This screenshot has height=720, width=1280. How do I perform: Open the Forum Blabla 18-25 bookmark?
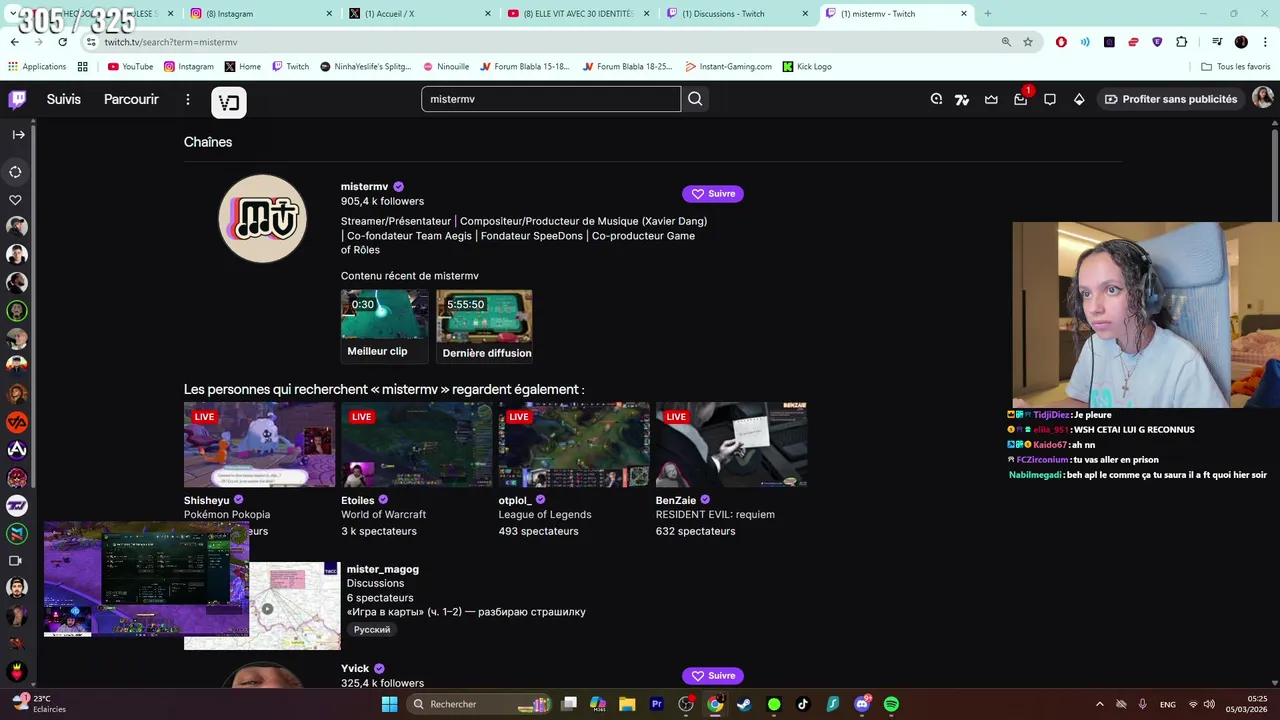(627, 67)
